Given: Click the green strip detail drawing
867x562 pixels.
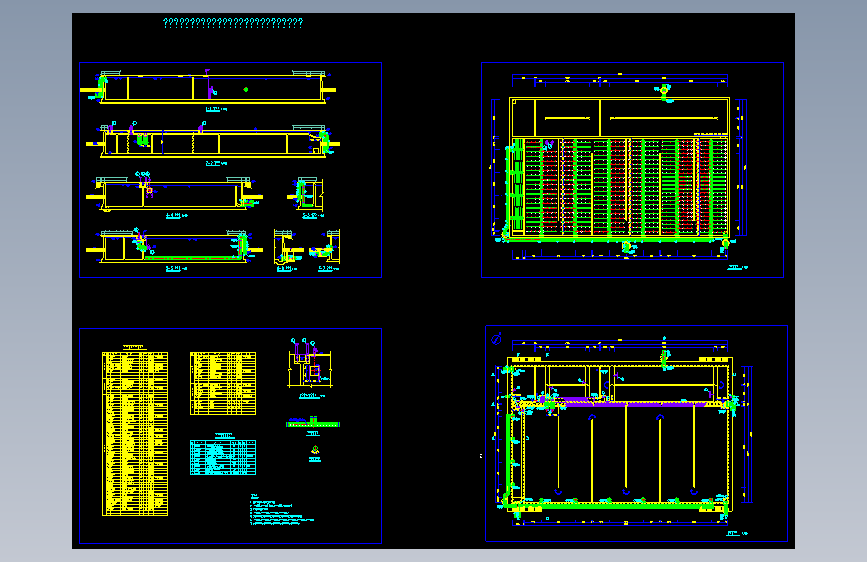Looking at the screenshot, I should click(313, 424).
